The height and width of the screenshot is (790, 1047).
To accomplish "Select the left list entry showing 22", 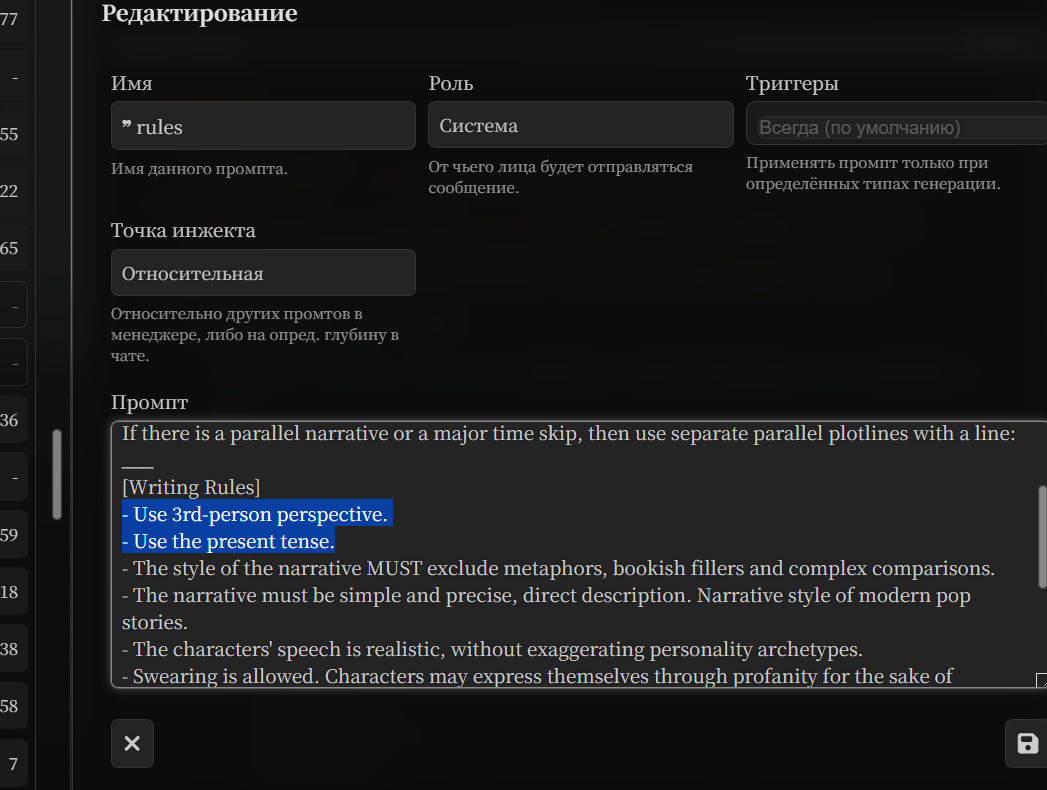I will pos(10,191).
